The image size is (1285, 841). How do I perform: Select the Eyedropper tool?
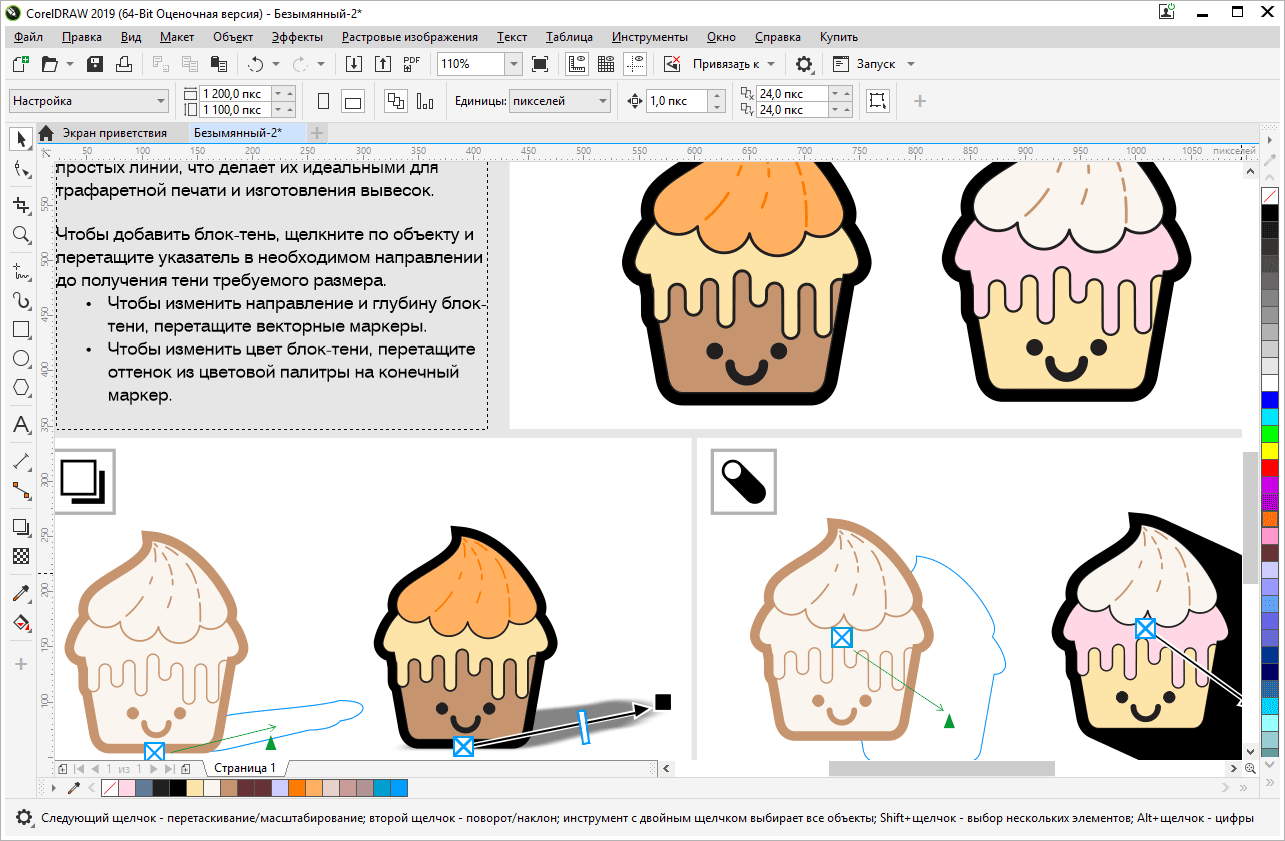pos(21,594)
